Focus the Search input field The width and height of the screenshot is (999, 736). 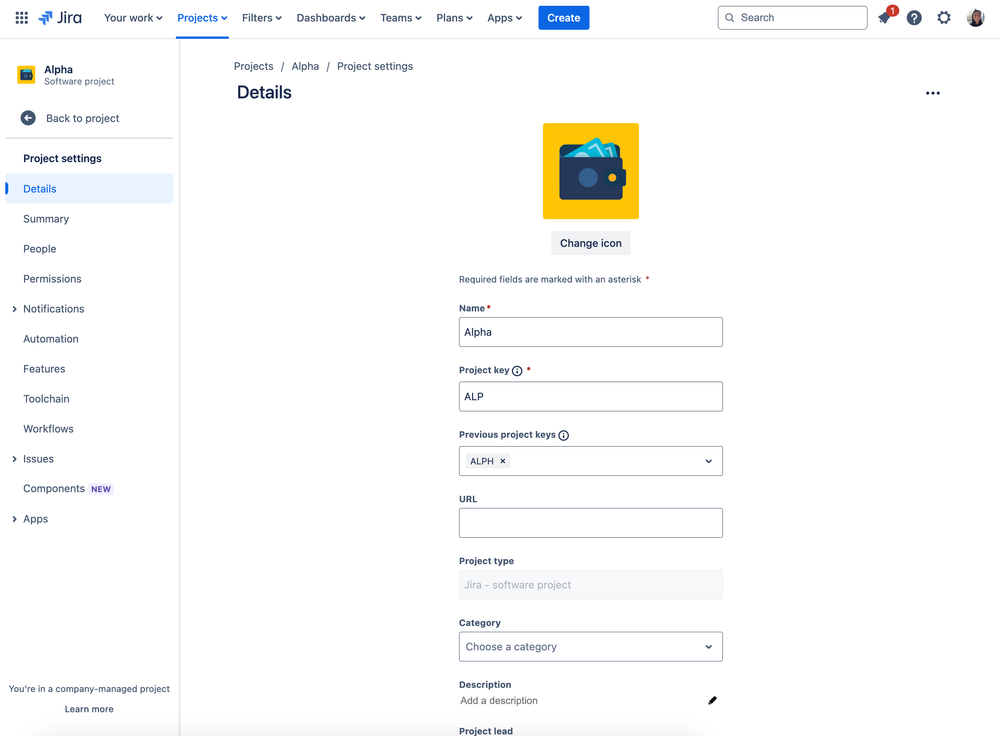[793, 18]
